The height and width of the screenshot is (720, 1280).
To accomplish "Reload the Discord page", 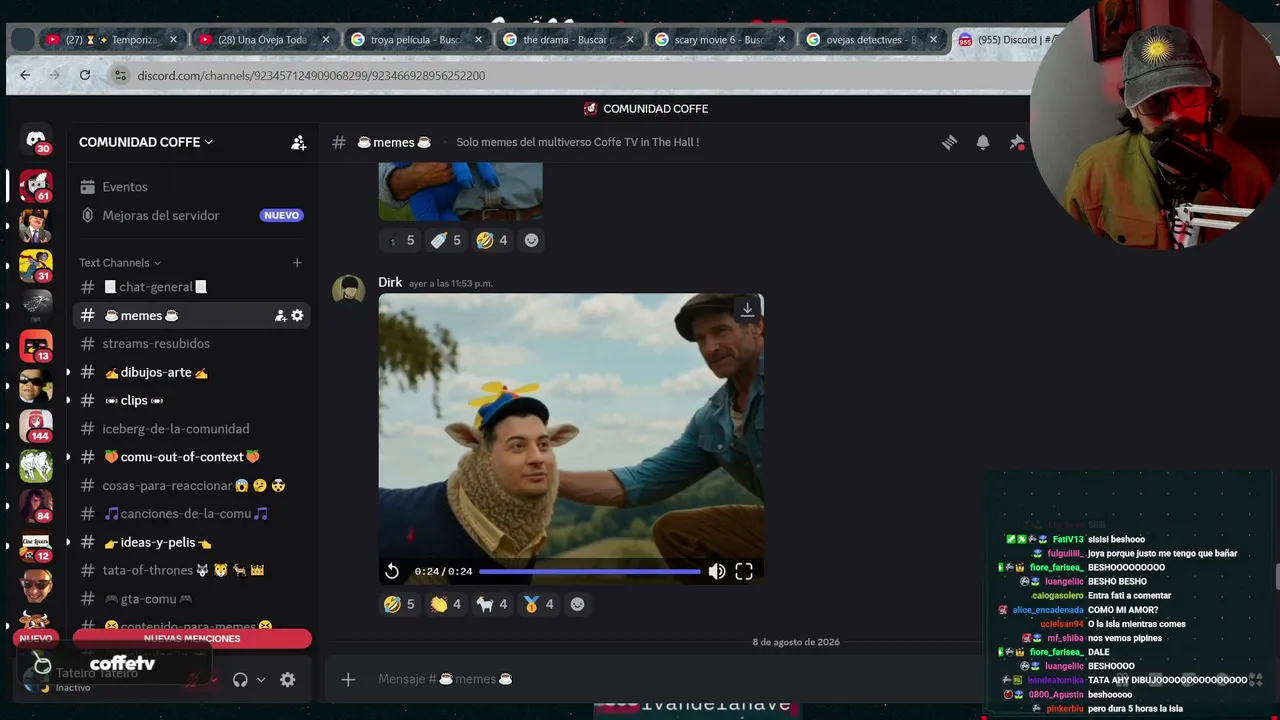I will 85,75.
